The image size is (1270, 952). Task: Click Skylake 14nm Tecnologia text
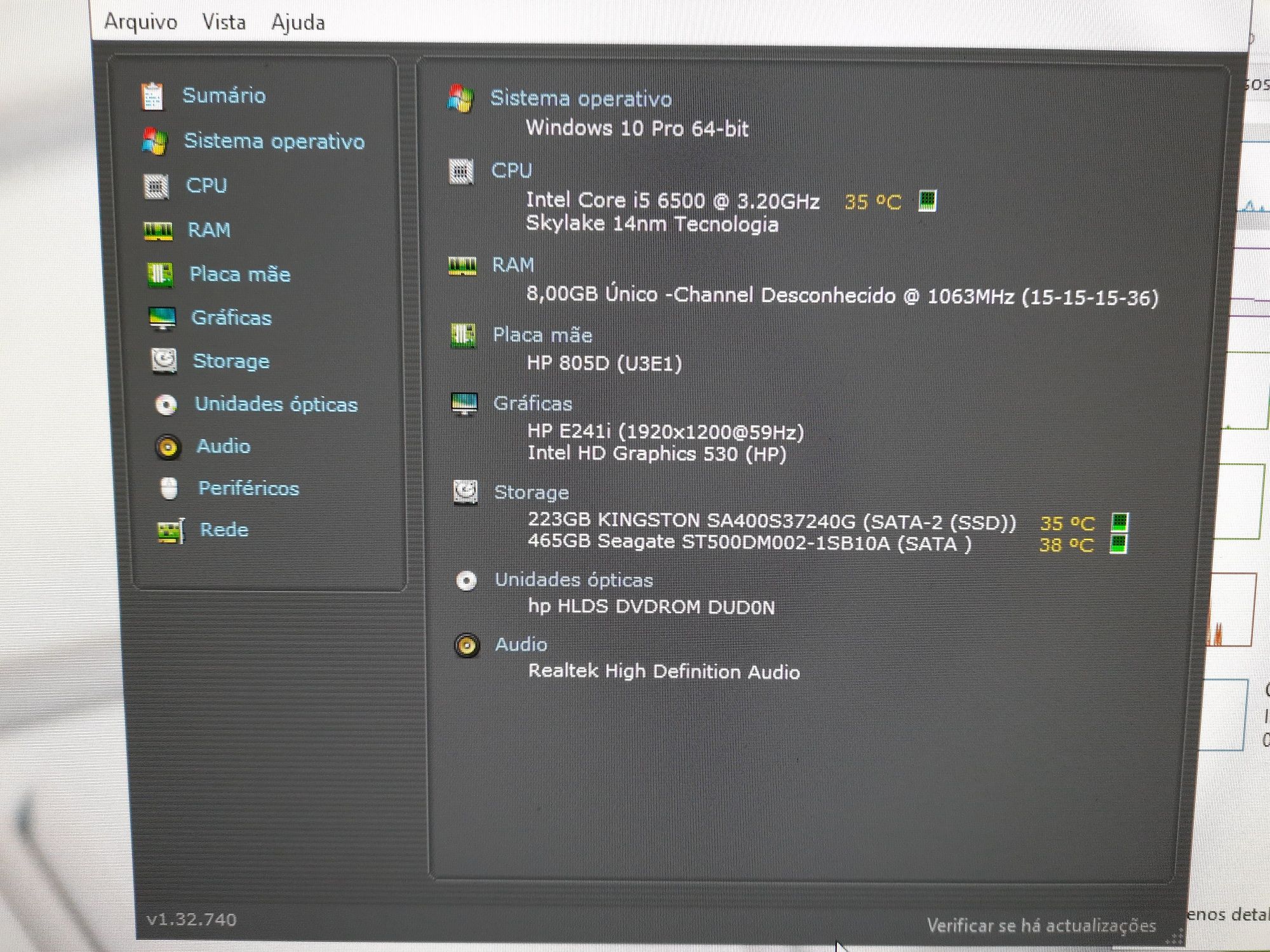[x=652, y=224]
